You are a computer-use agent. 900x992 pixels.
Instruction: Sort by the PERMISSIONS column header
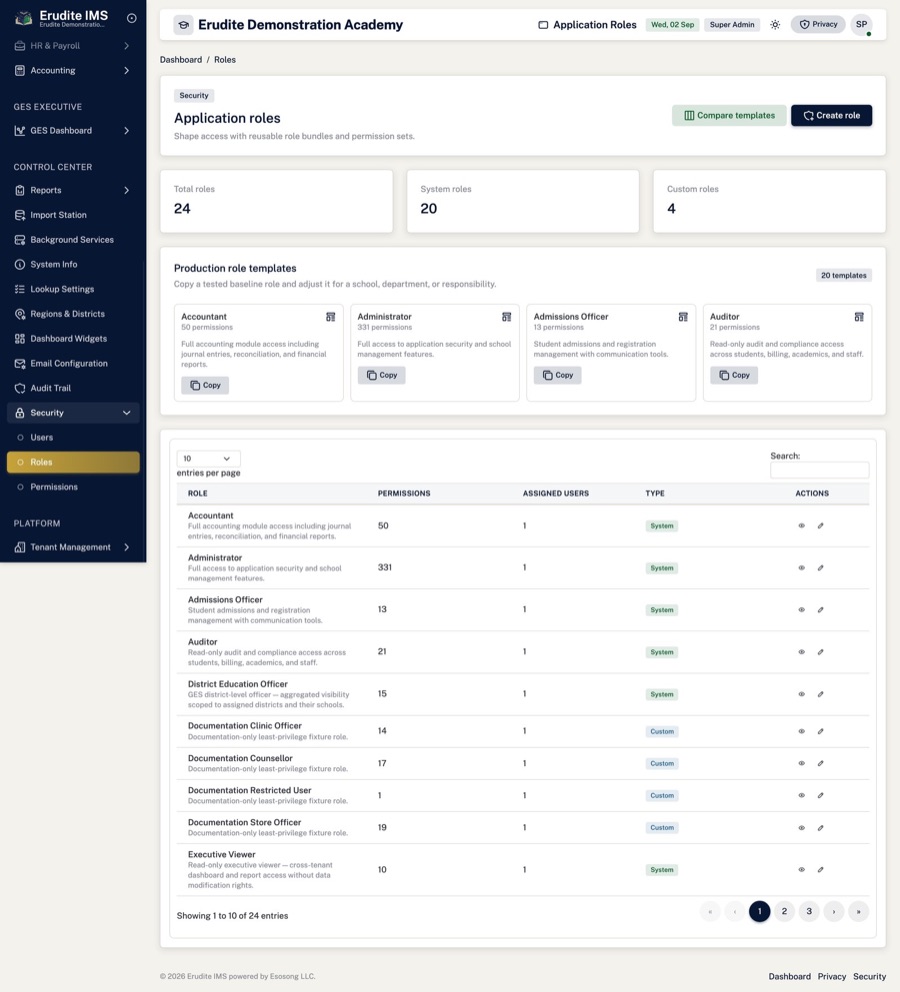(x=404, y=493)
